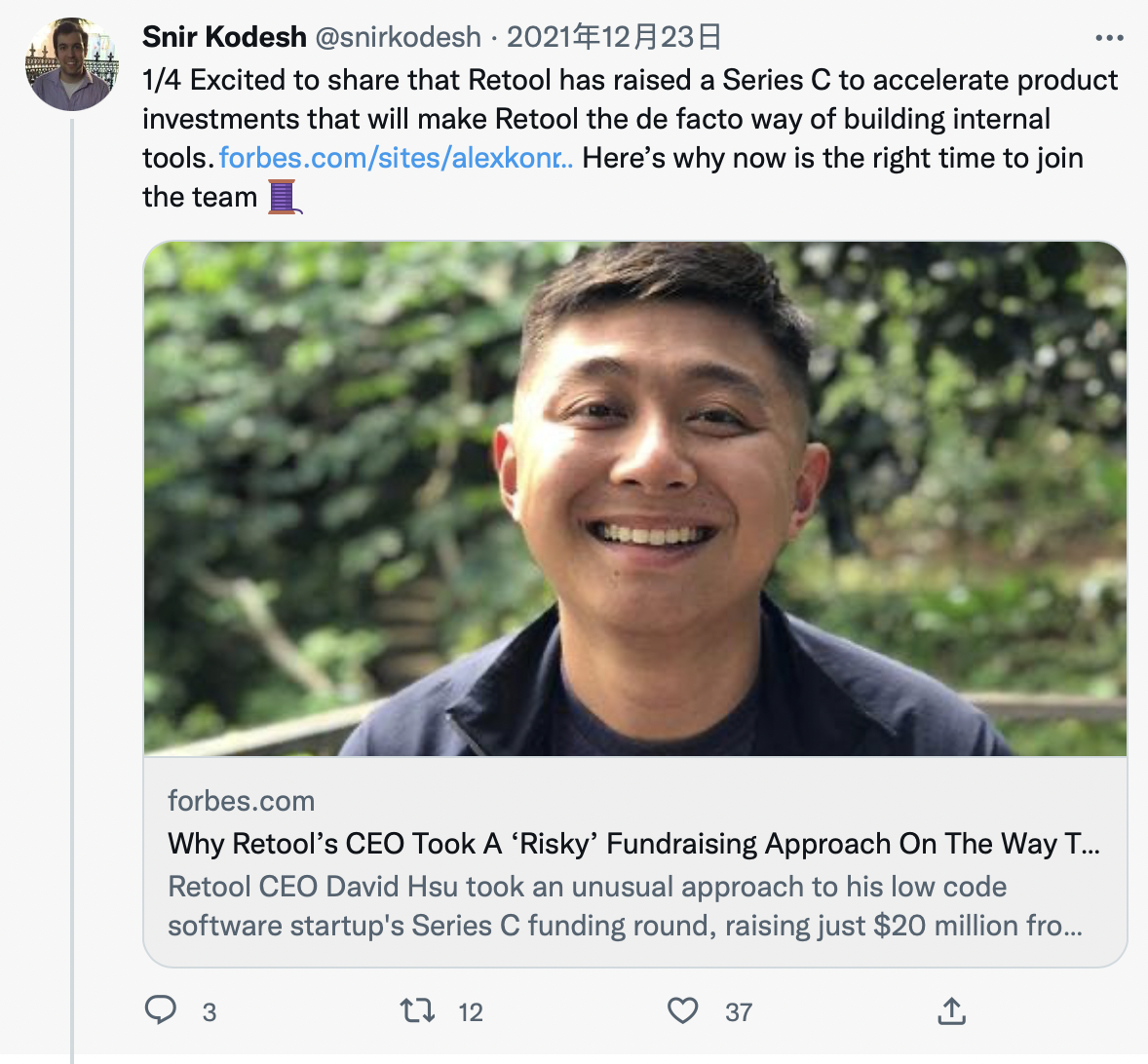
Task: Click the thread spool emoji
Action: [284, 197]
